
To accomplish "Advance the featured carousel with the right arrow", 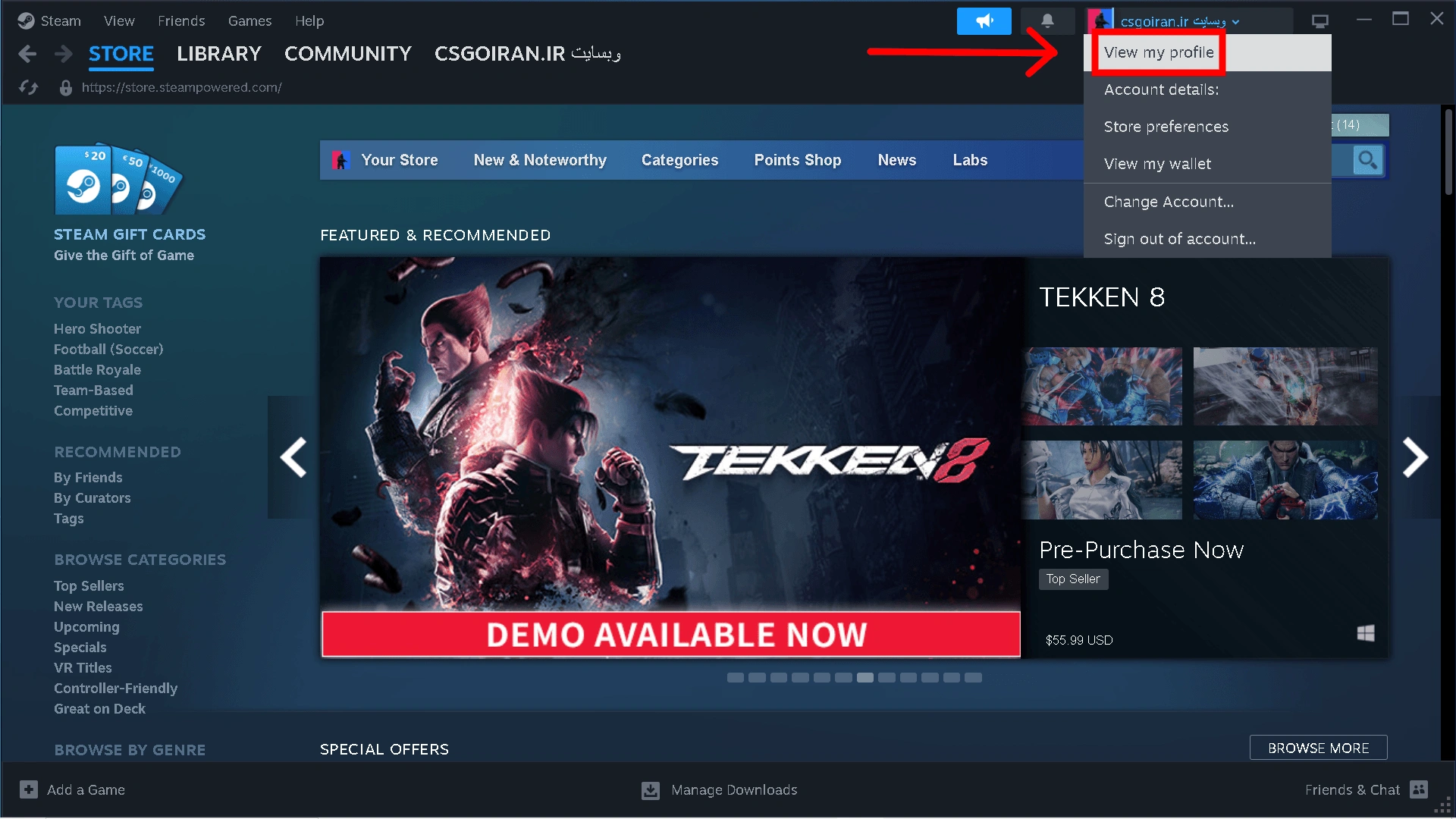I will 1415,457.
